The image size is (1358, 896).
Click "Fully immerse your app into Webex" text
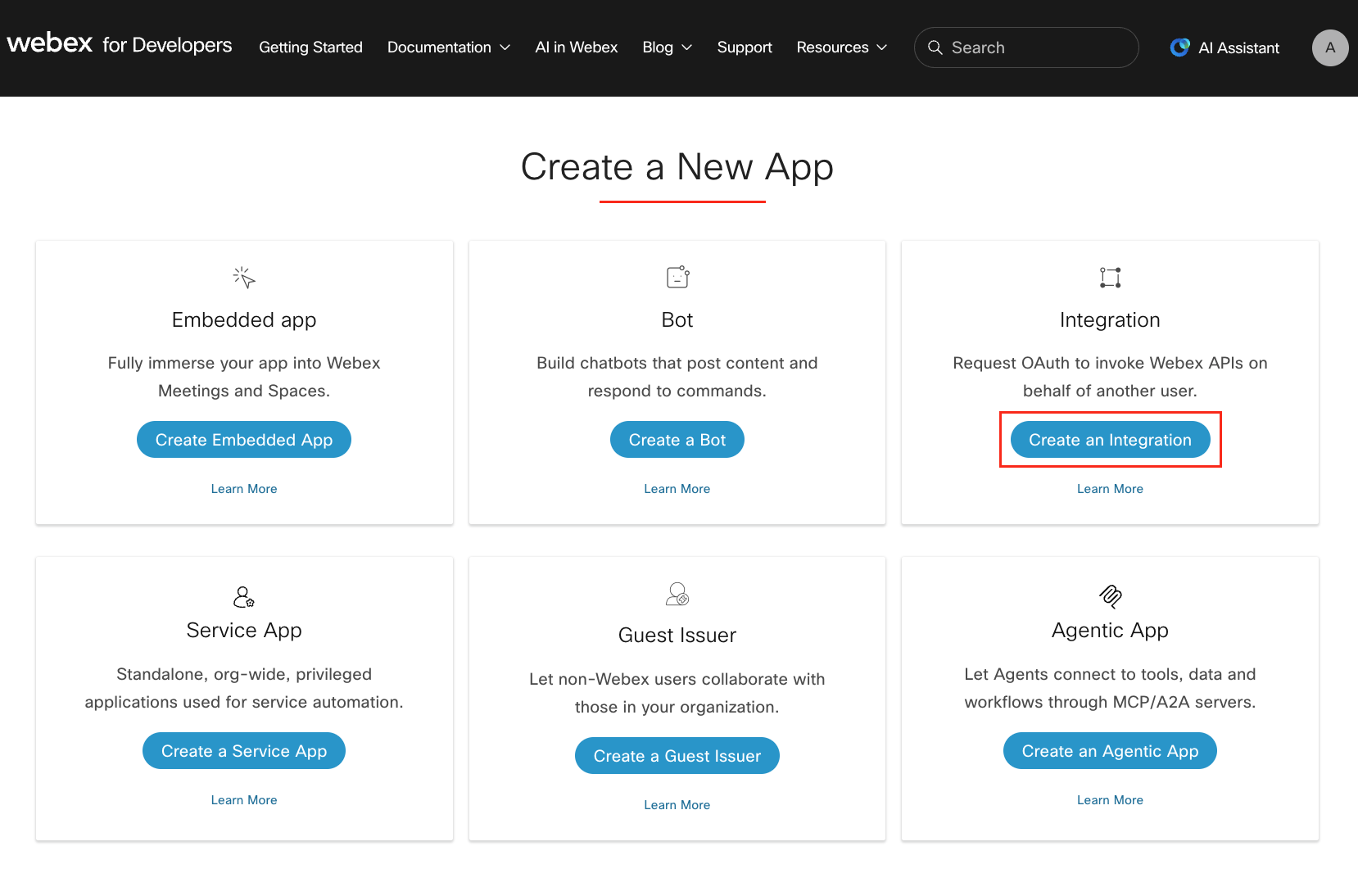point(244,377)
